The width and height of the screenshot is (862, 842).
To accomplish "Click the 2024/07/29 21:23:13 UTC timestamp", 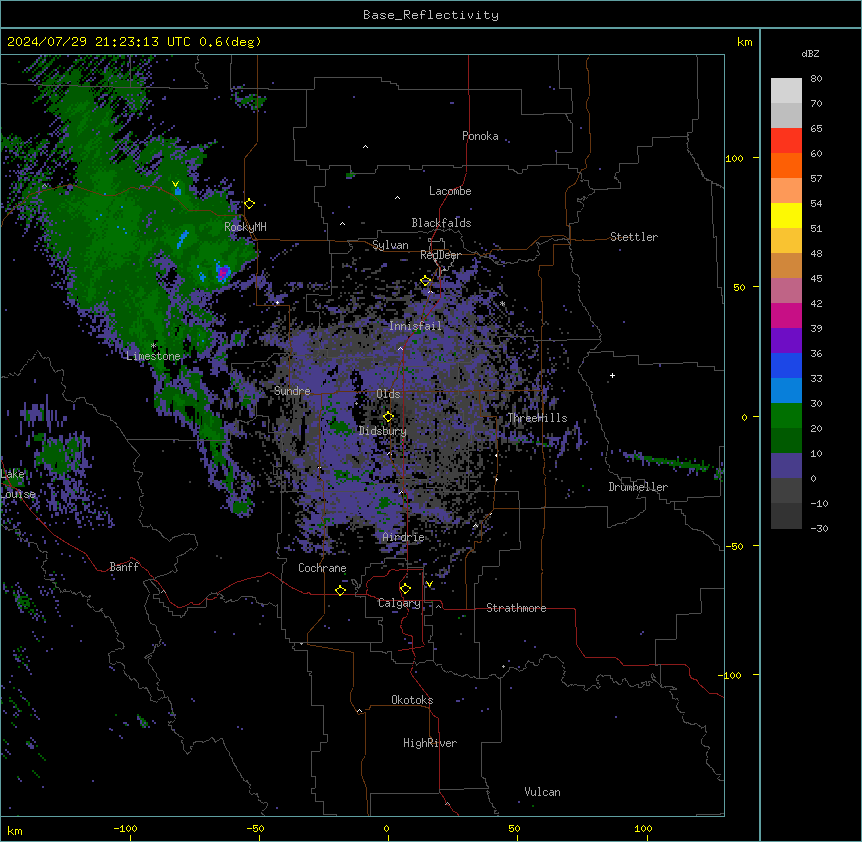I will pos(99,42).
